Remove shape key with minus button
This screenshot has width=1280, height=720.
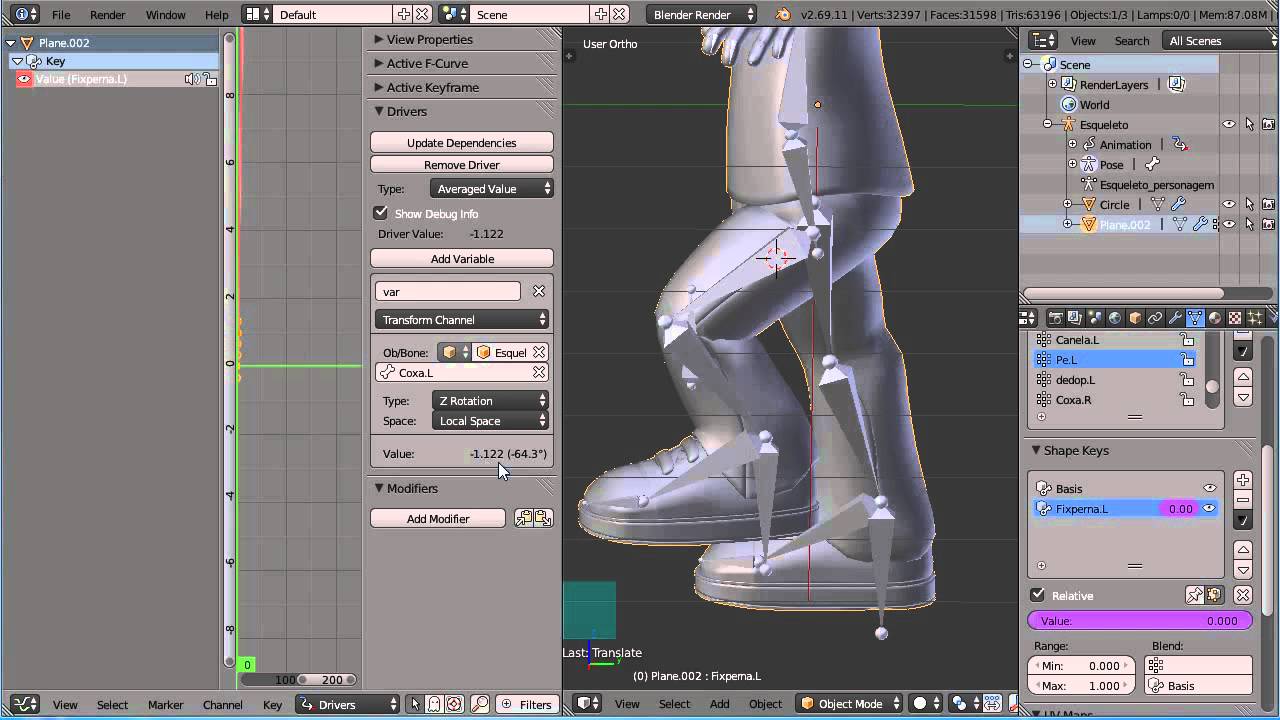point(1243,500)
